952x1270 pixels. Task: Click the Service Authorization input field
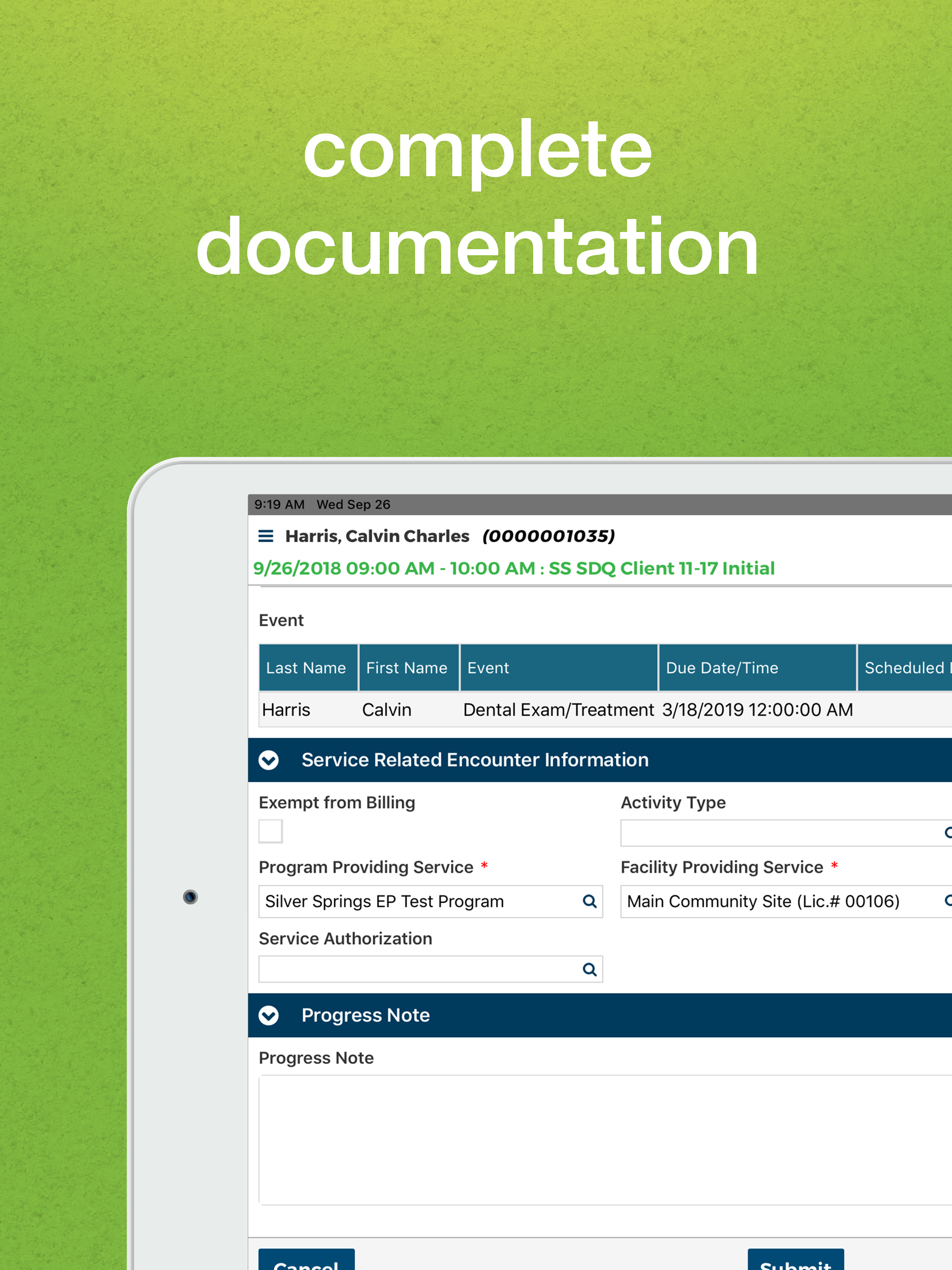(x=430, y=969)
